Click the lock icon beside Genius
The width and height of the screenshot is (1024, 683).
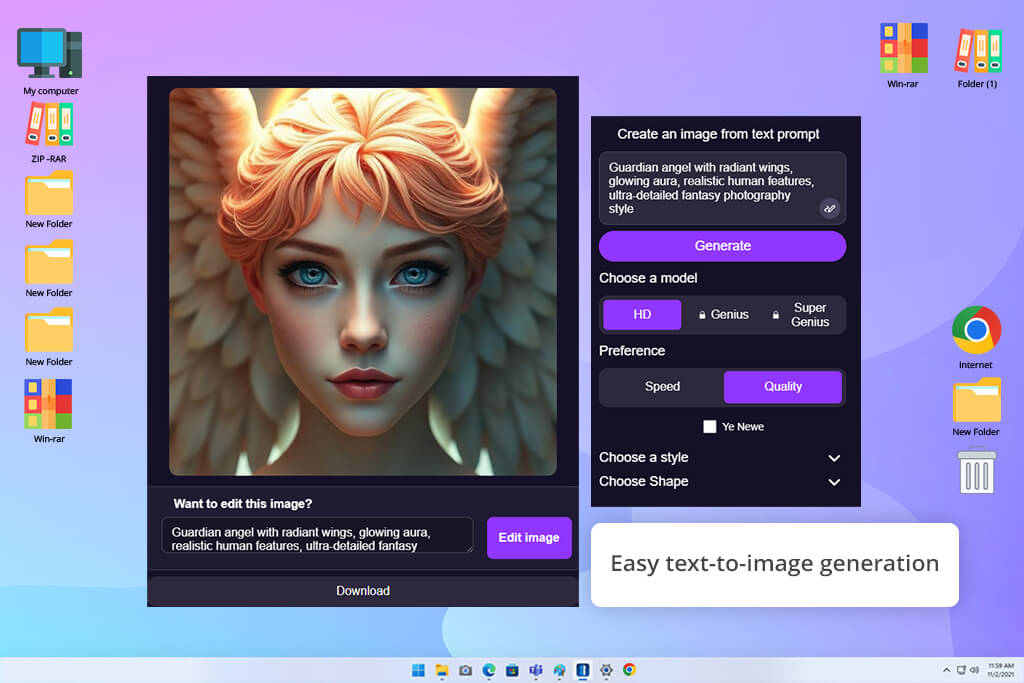702,315
